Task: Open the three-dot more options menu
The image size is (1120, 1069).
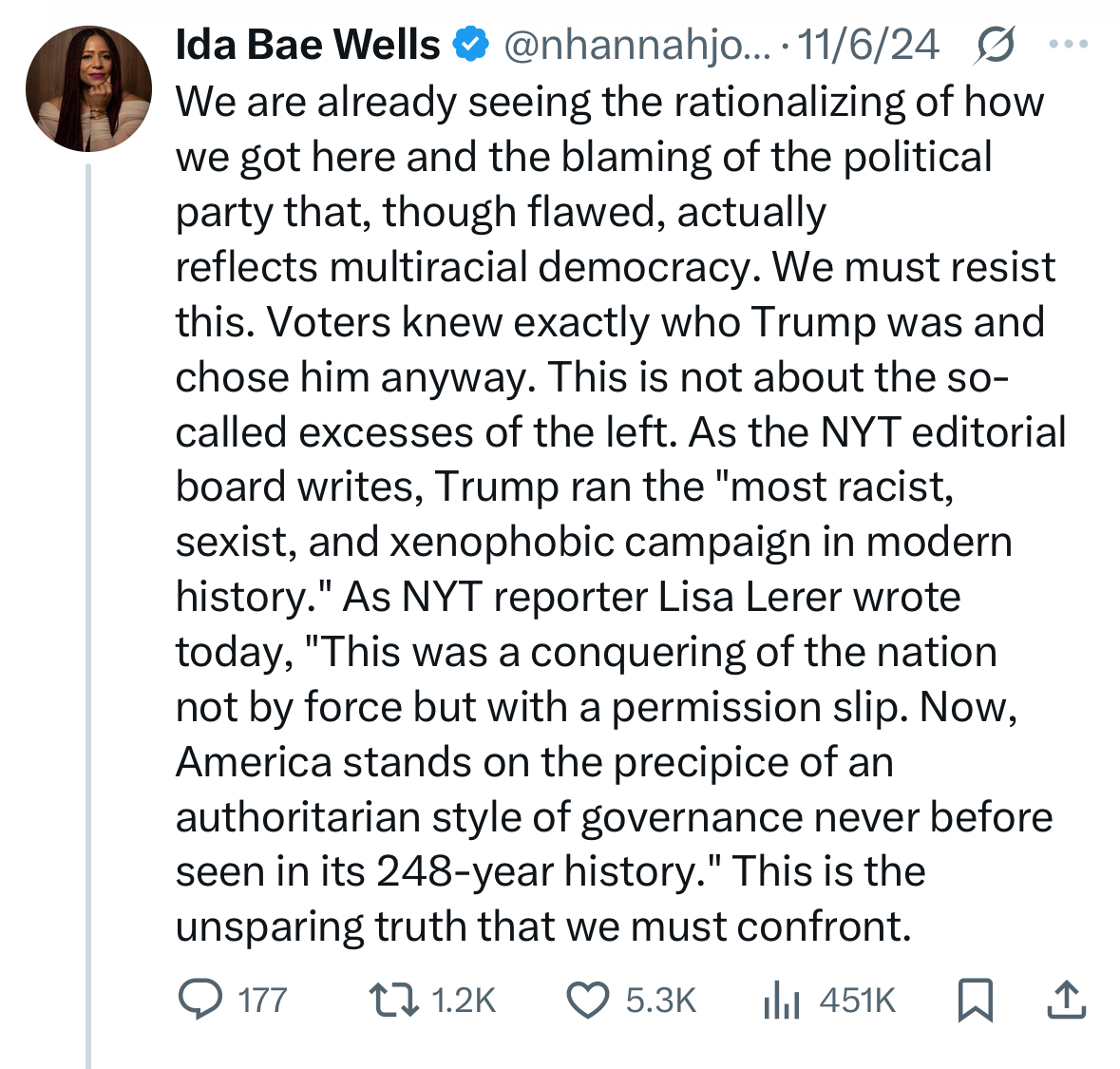Action: point(1068,45)
